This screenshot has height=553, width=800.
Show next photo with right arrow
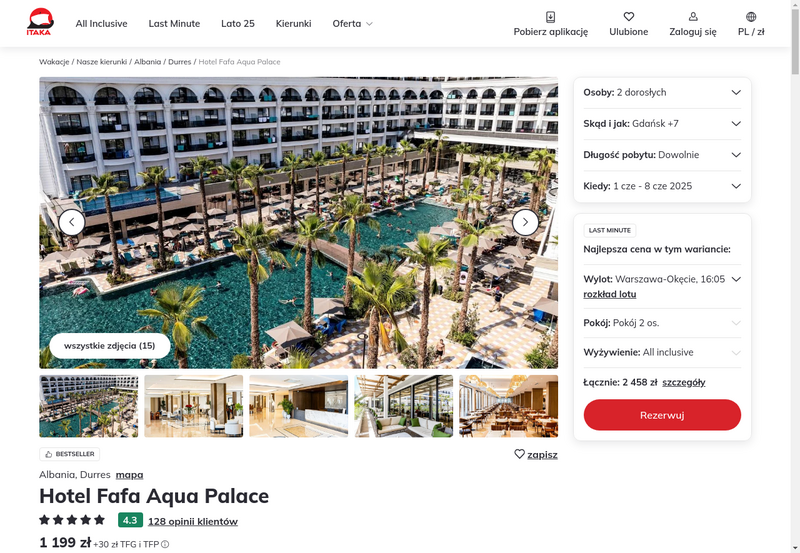(x=525, y=222)
